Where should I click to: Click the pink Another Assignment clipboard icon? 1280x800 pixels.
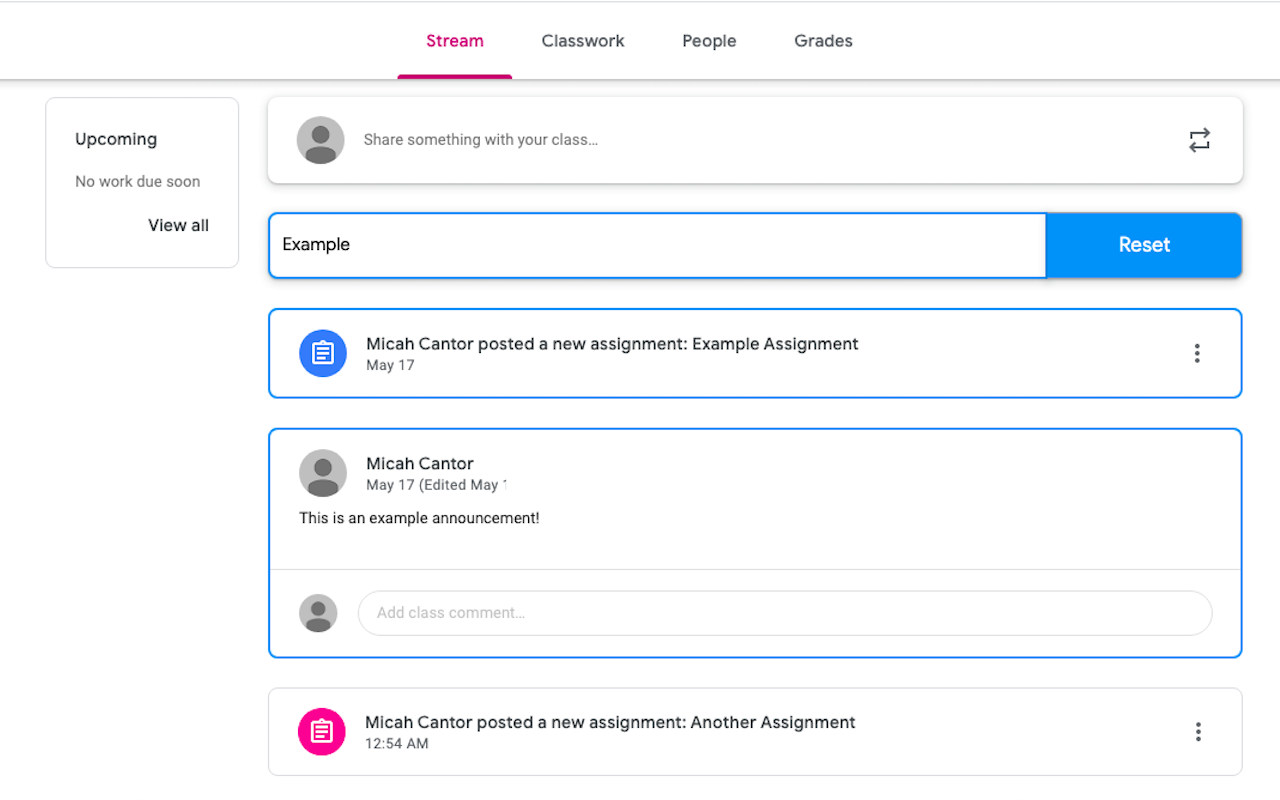pyautogui.click(x=322, y=732)
